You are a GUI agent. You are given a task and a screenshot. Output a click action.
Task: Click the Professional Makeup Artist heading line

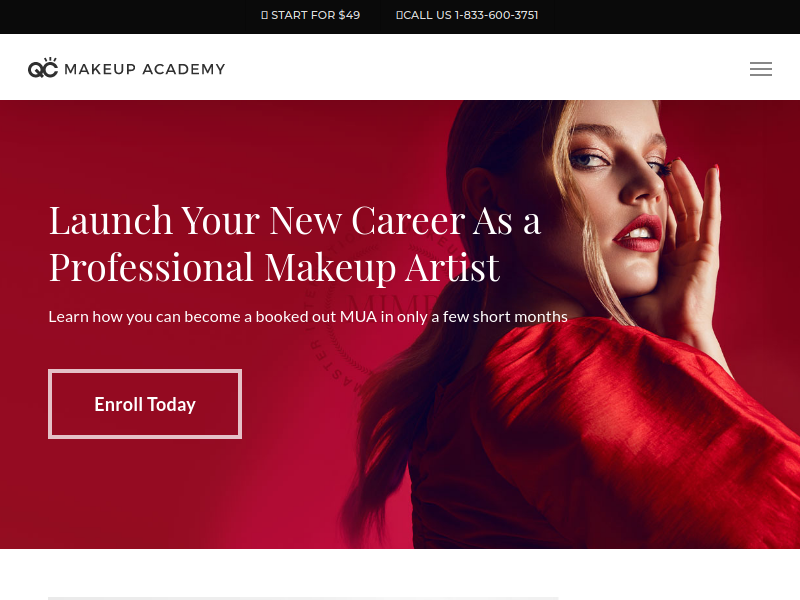274,267
